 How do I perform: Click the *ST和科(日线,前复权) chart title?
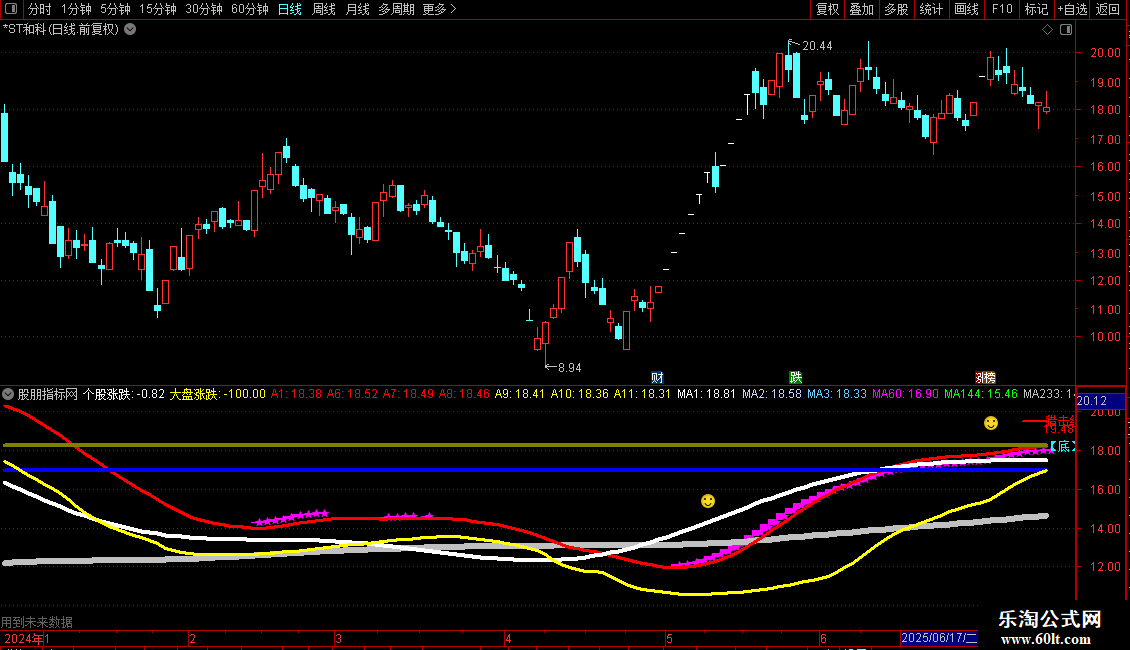coord(61,30)
